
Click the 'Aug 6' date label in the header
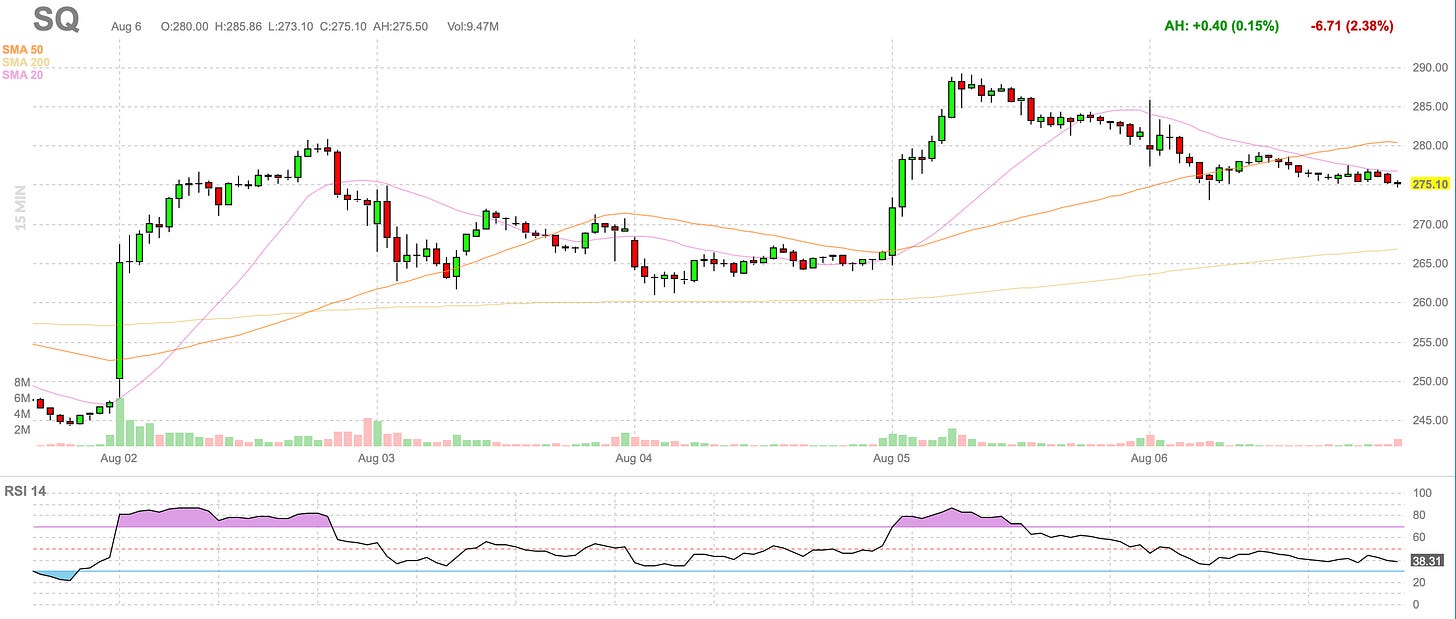point(126,26)
